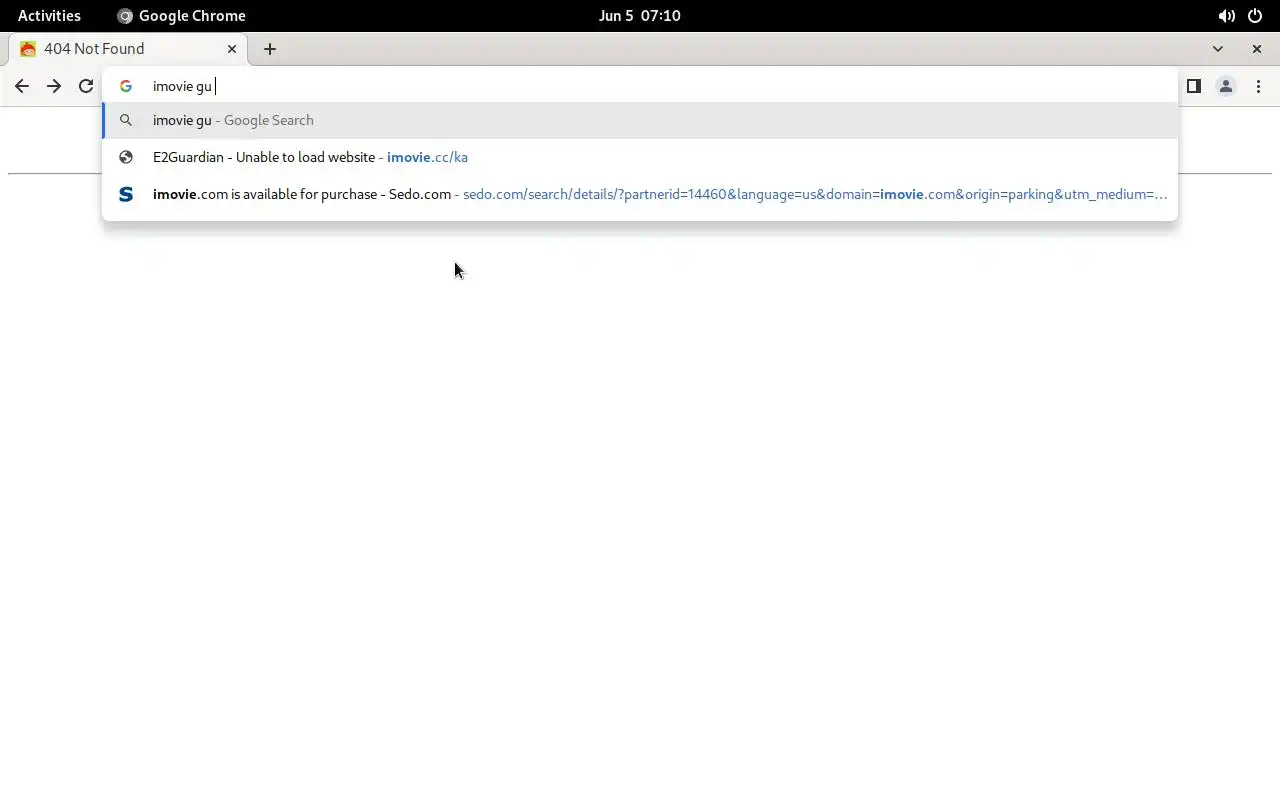Open a new tab with plus button

(270, 49)
